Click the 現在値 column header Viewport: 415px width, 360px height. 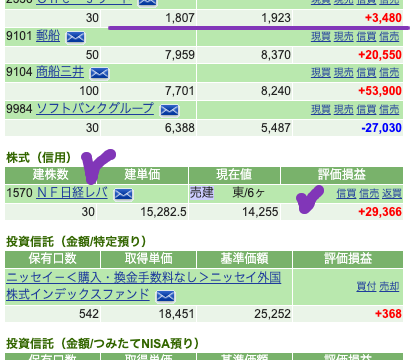click(234, 175)
